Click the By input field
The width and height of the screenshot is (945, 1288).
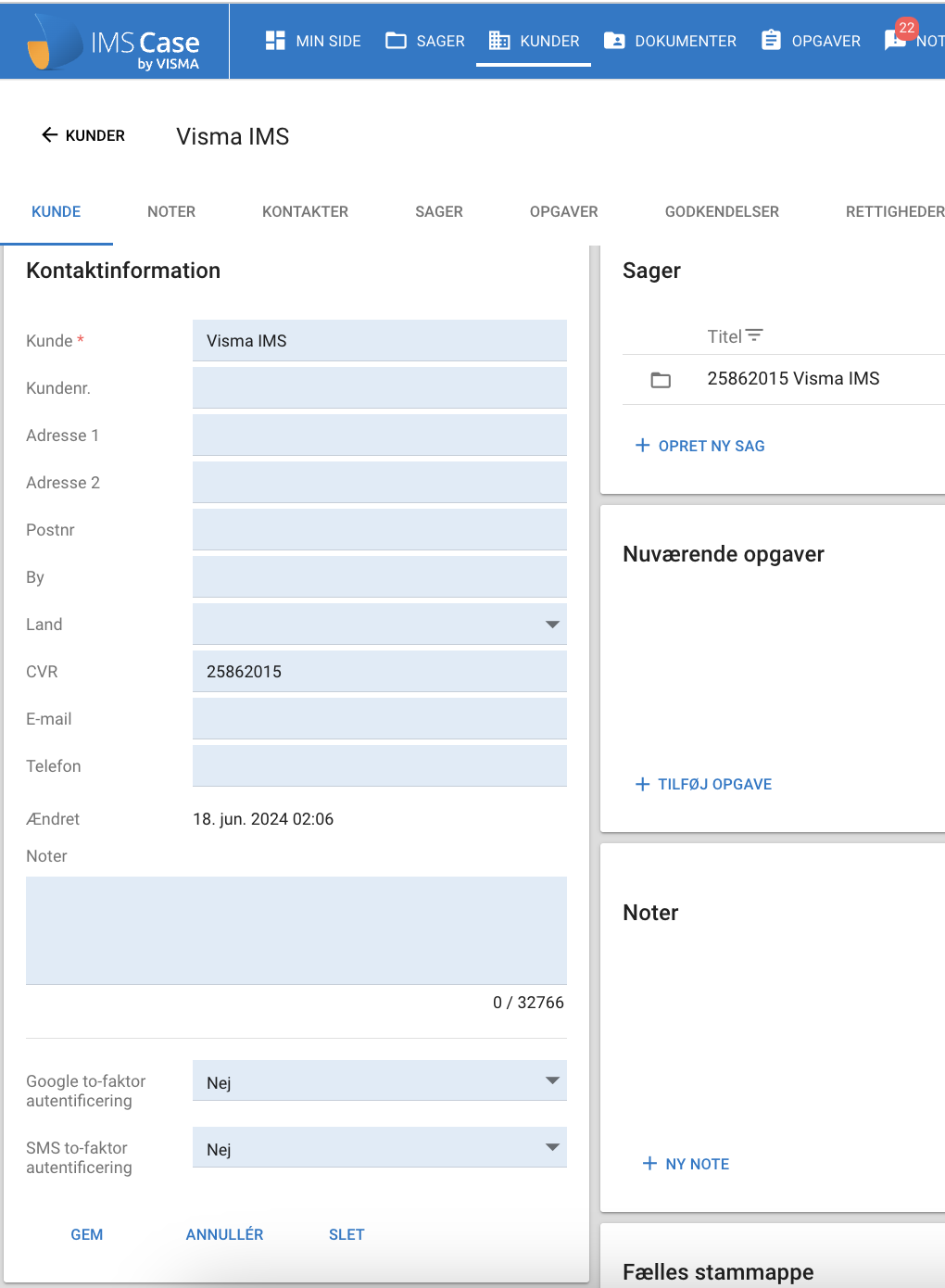(x=380, y=576)
